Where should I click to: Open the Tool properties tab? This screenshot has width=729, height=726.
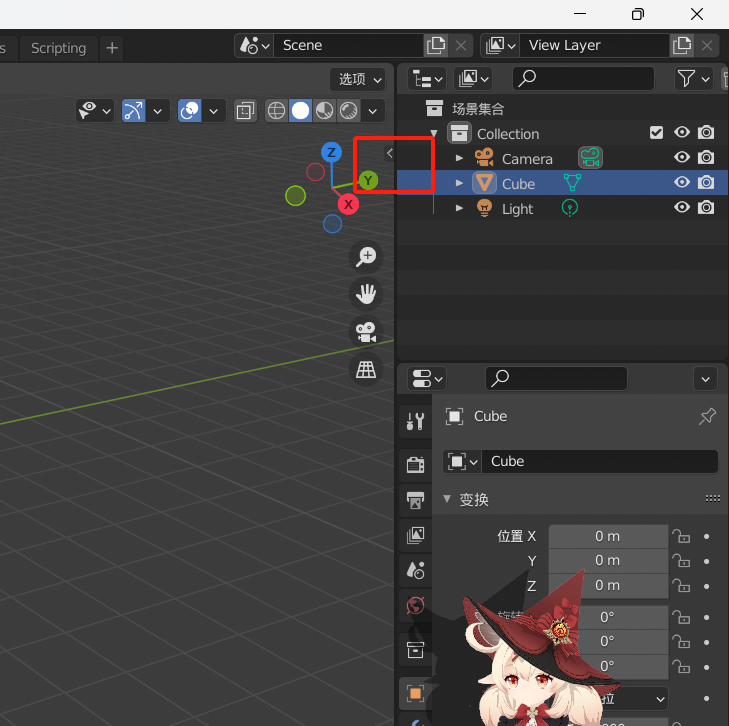point(415,421)
